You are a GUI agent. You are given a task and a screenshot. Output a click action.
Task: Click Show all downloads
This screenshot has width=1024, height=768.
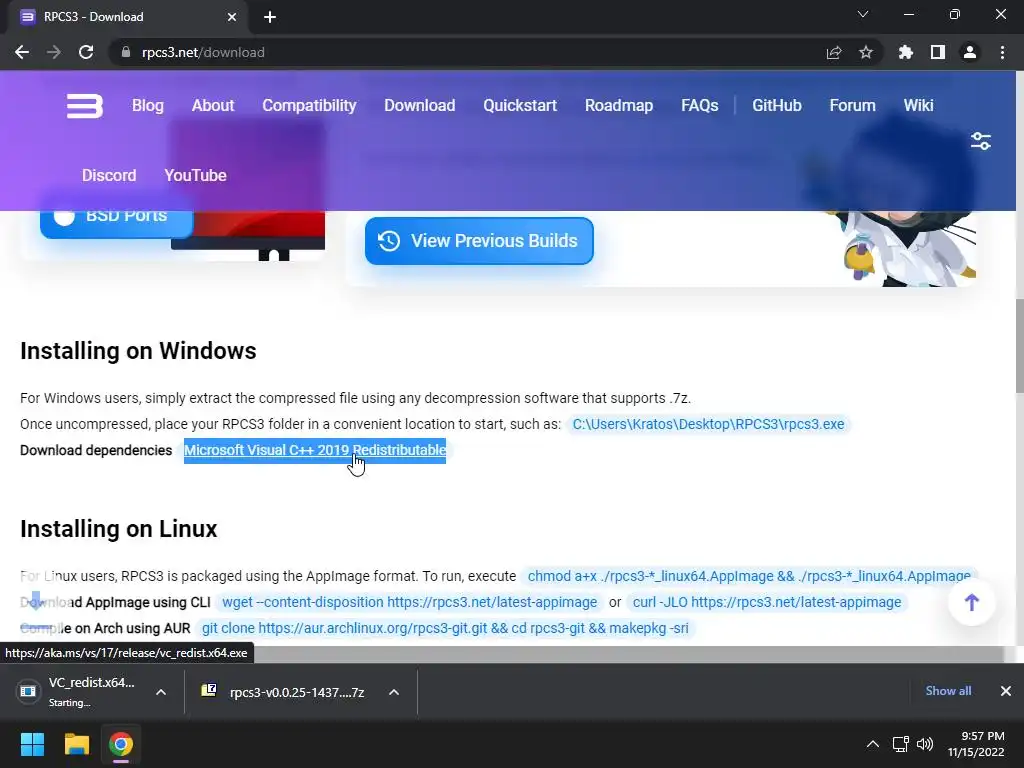tap(948, 691)
